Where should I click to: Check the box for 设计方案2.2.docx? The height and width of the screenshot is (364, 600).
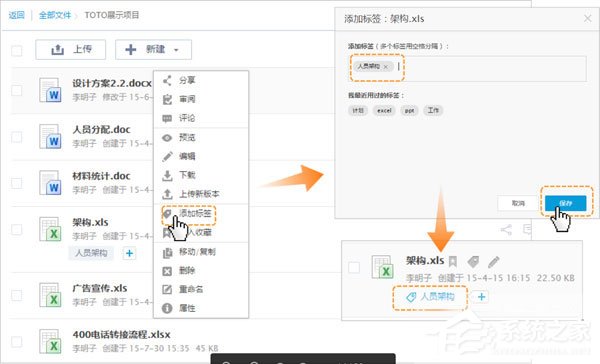(16, 90)
